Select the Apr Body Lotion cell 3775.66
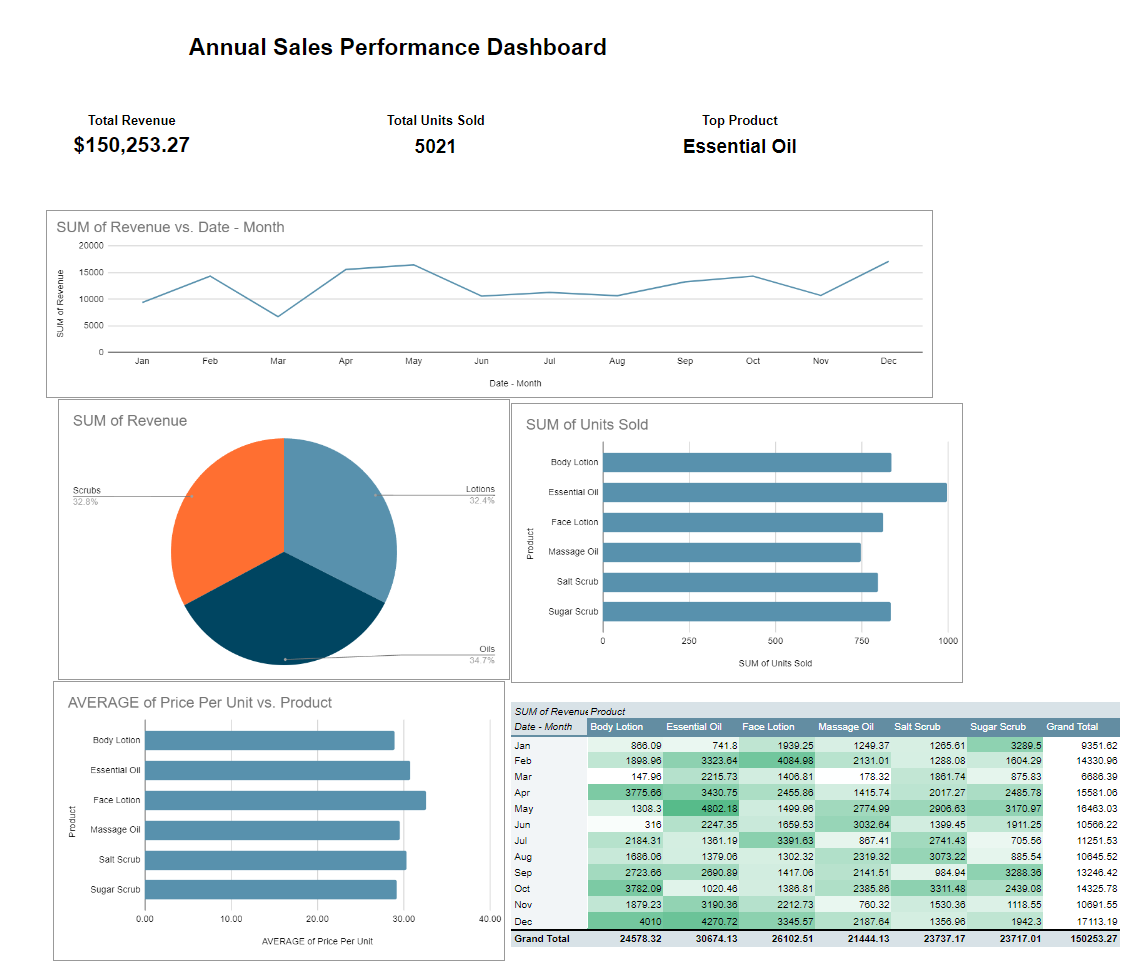 pos(624,793)
